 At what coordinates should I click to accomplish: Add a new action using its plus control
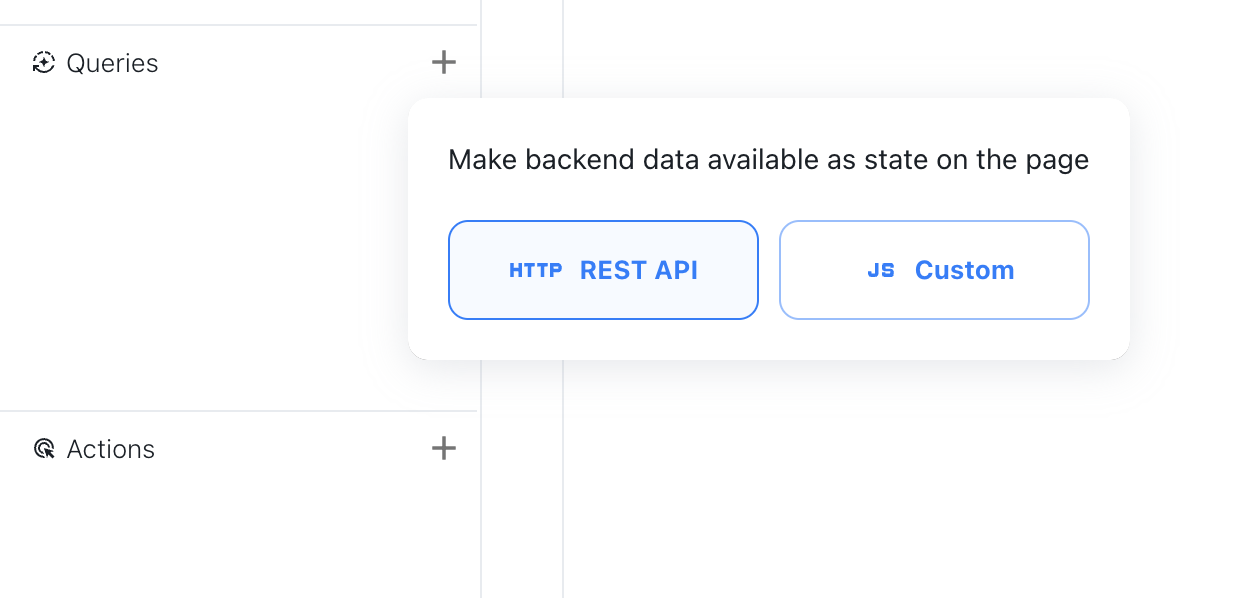pos(443,448)
